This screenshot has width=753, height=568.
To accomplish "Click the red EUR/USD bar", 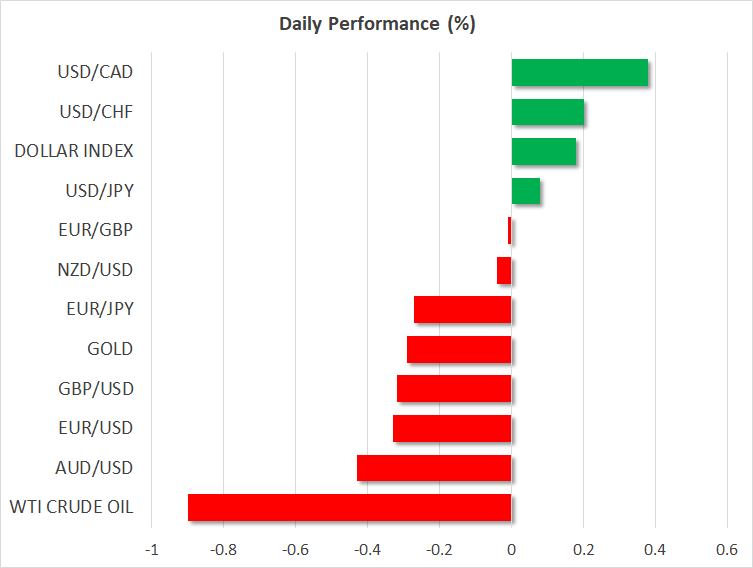I will pos(452,428).
